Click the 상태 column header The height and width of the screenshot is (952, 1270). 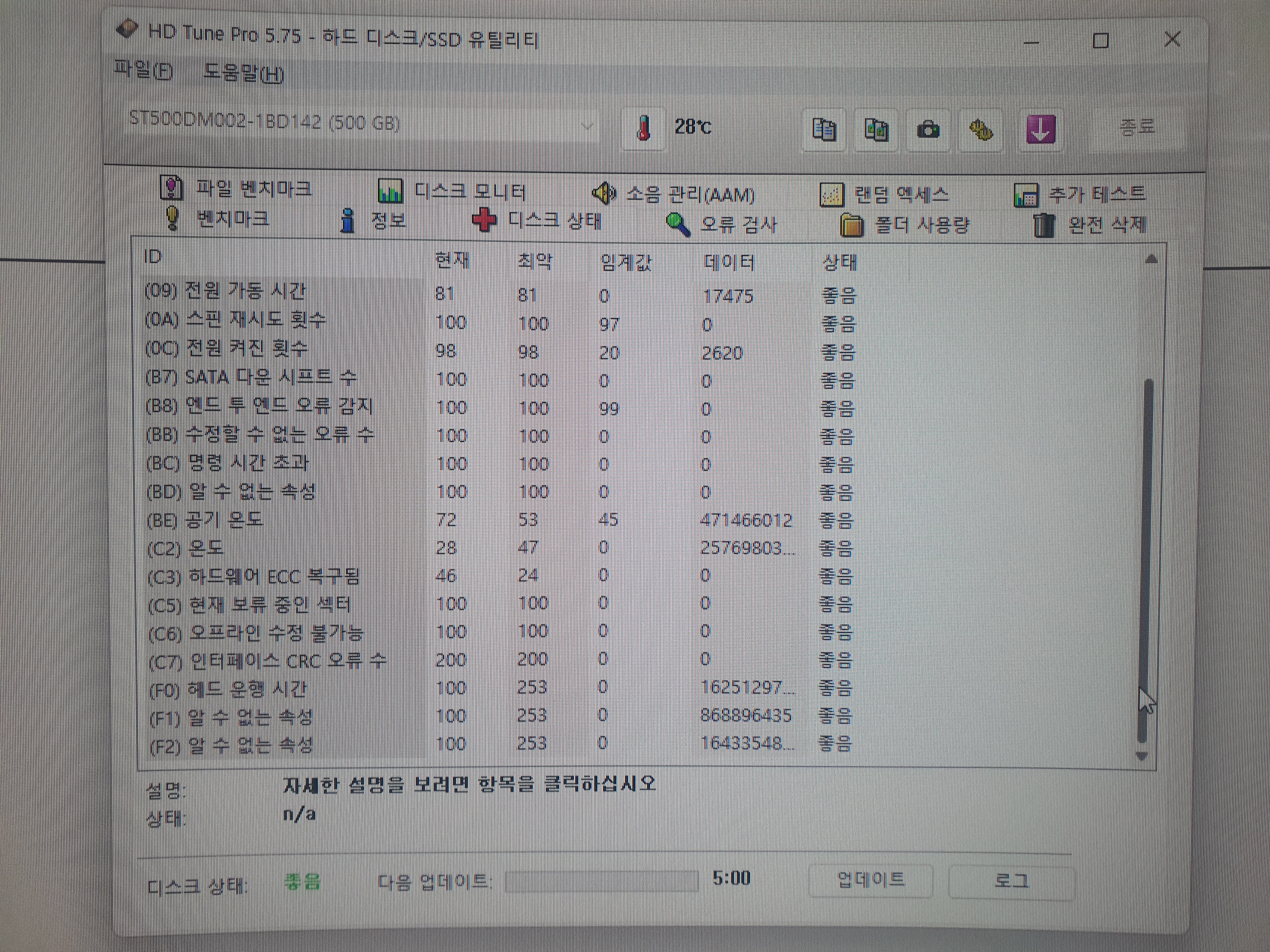(x=839, y=263)
